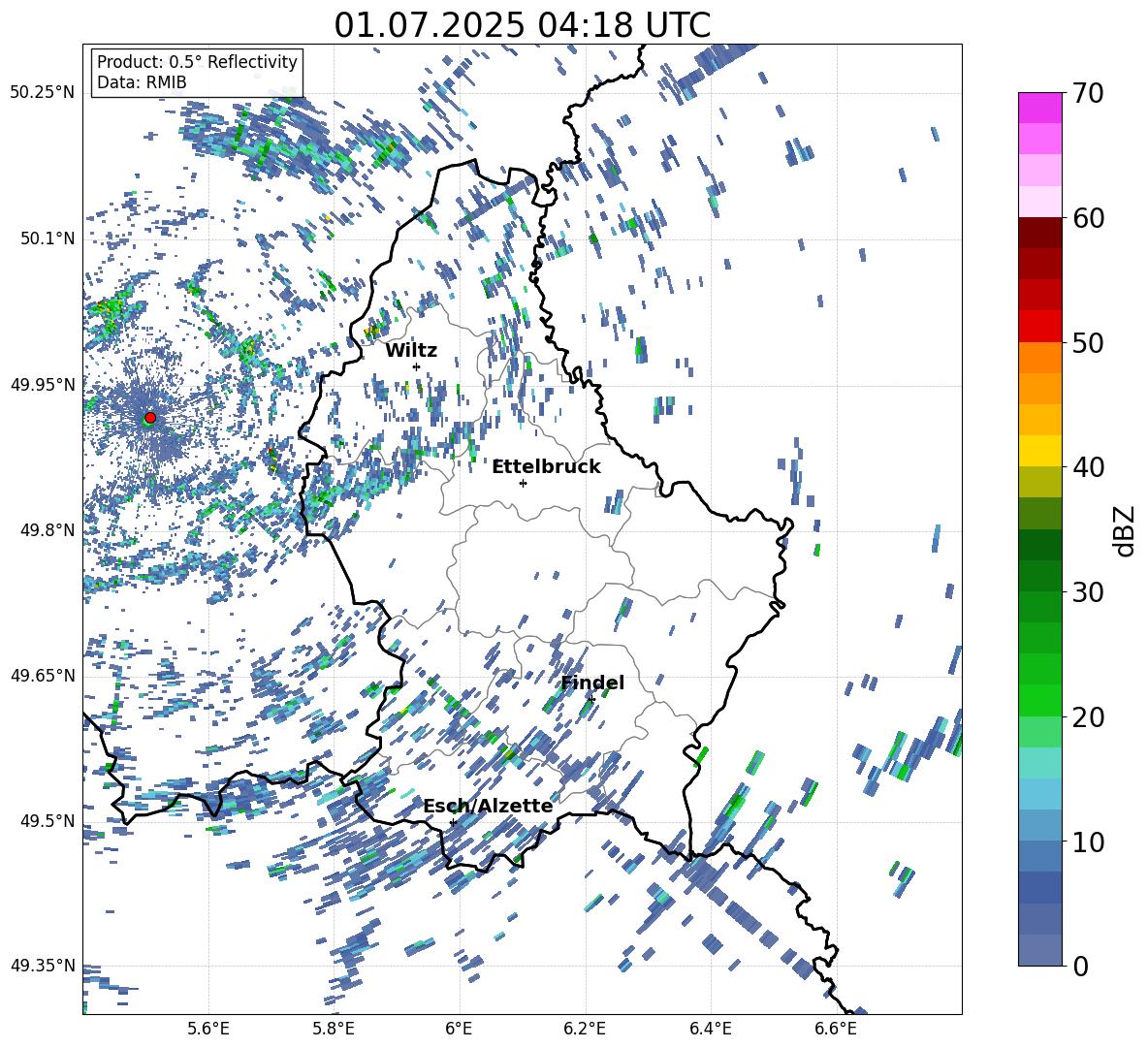This screenshot has height=1048, width=1148.
Task: Click the 0 colorbar tick label
Action: pos(1080,966)
